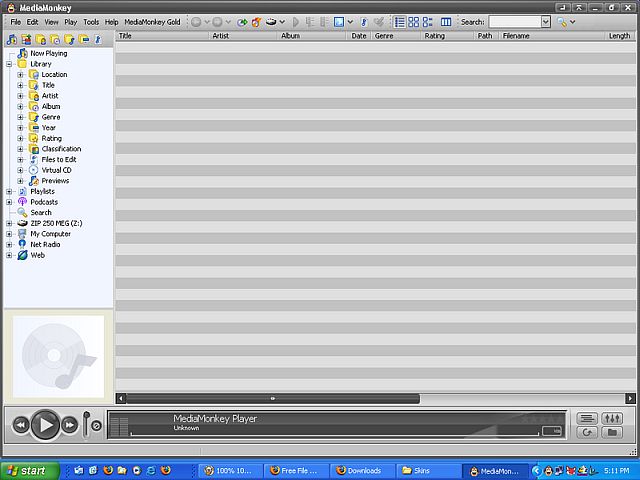640x480 pixels.
Task: Switch to album art grid view
Action: pyautogui.click(x=413, y=22)
